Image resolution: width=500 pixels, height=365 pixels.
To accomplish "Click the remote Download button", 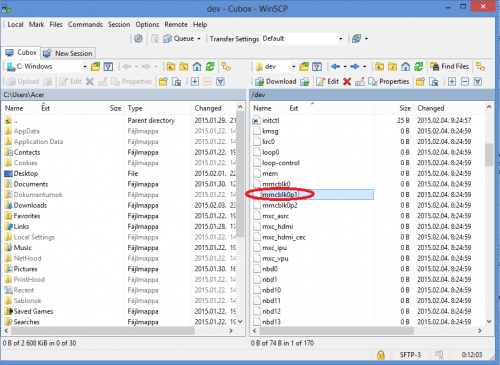I will click(276, 82).
